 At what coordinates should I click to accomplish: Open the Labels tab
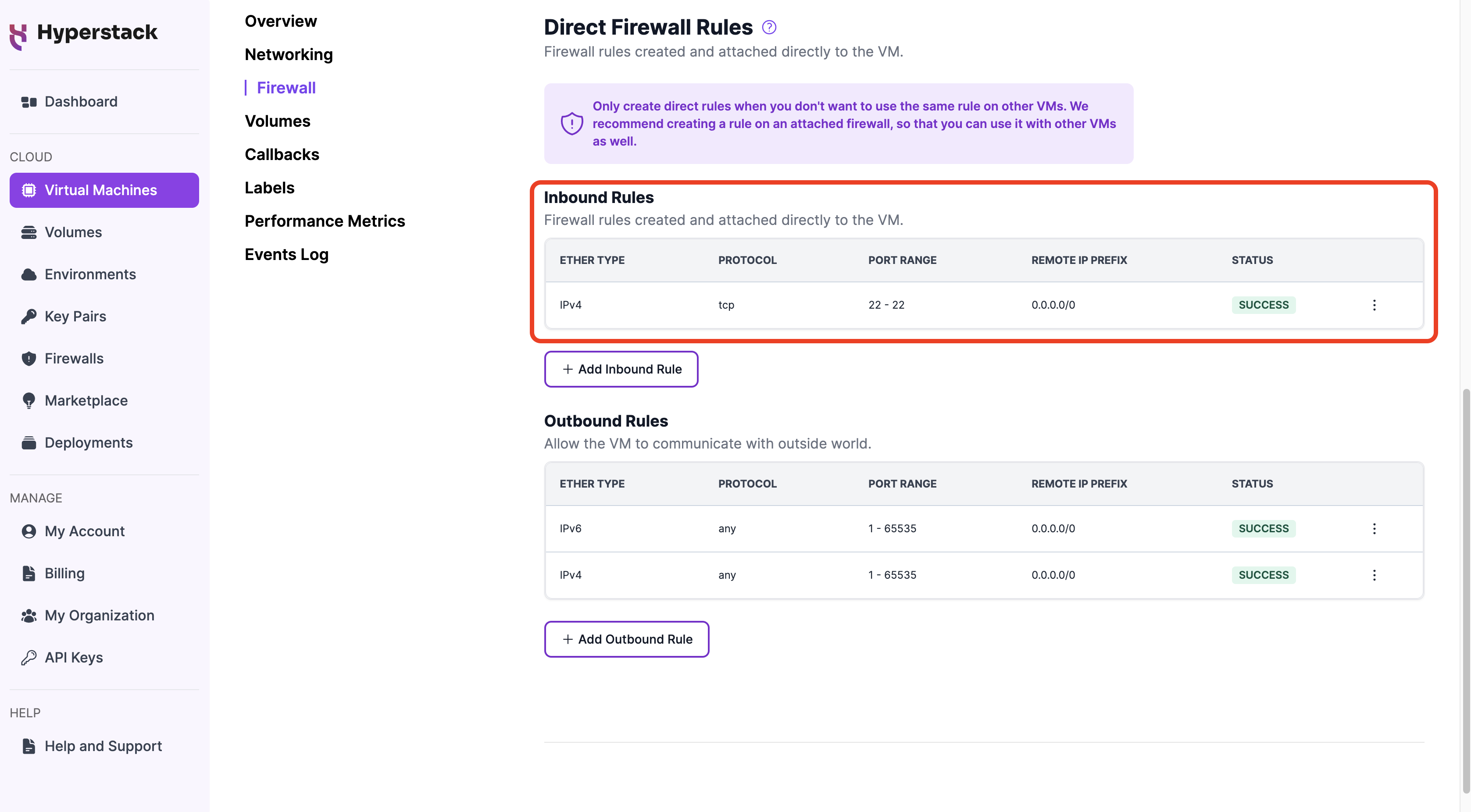coord(270,188)
